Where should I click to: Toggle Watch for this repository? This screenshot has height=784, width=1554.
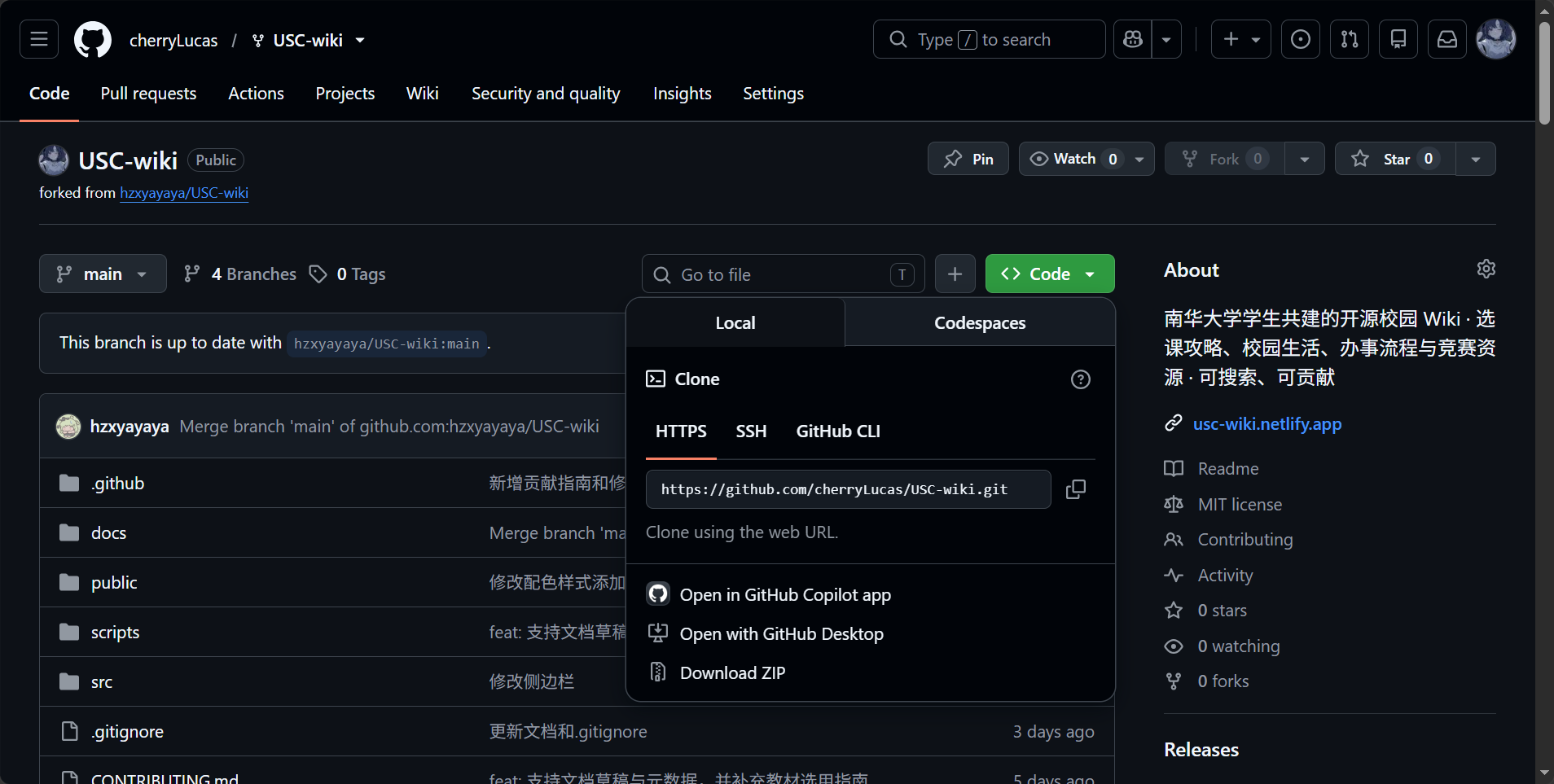[1074, 159]
